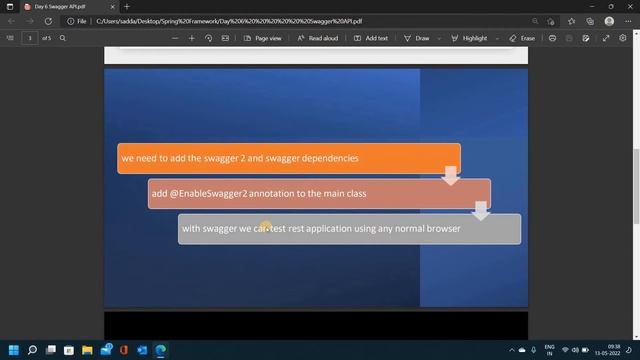Open the PDF table of contents sidebar
This screenshot has width=640, height=360.
pos(10,38)
